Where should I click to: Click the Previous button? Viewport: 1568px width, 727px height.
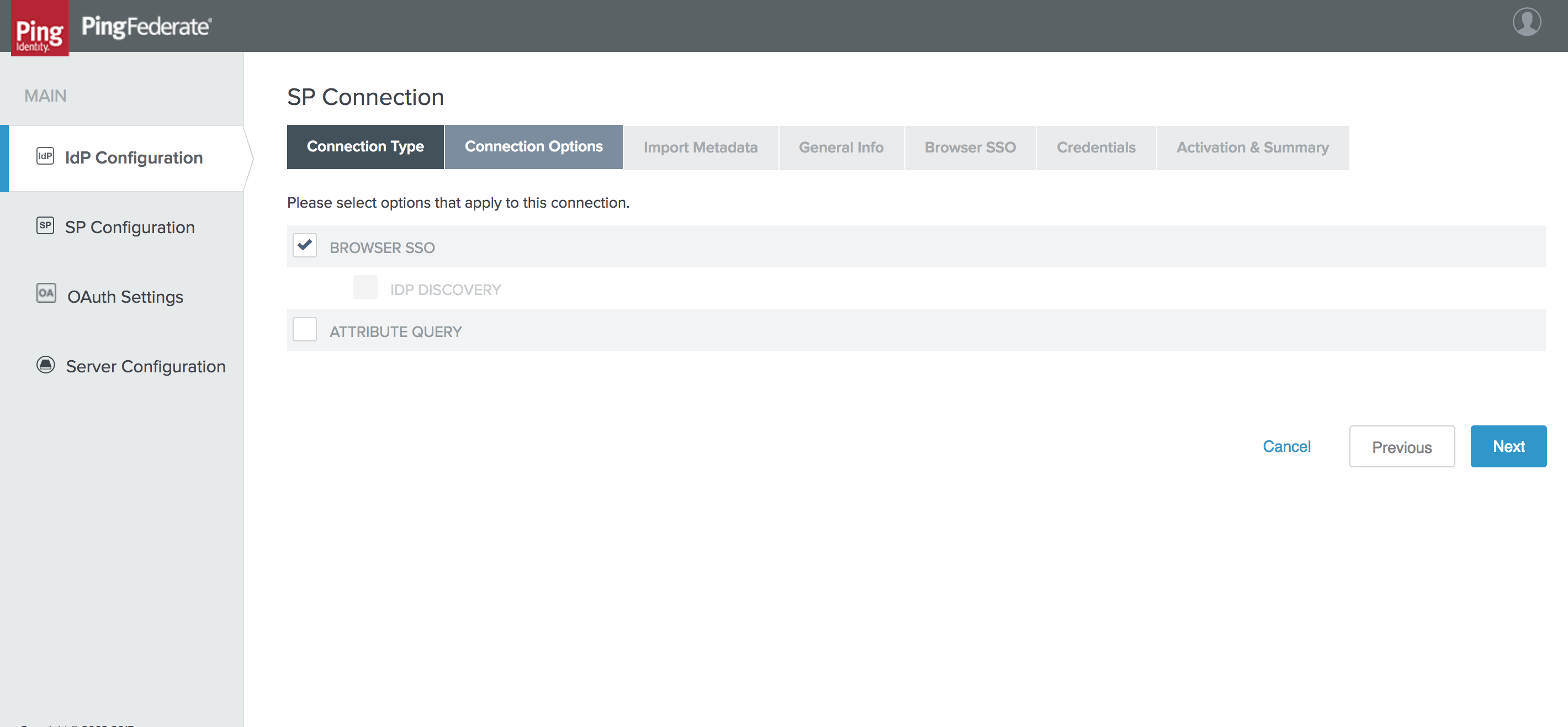(x=1402, y=446)
